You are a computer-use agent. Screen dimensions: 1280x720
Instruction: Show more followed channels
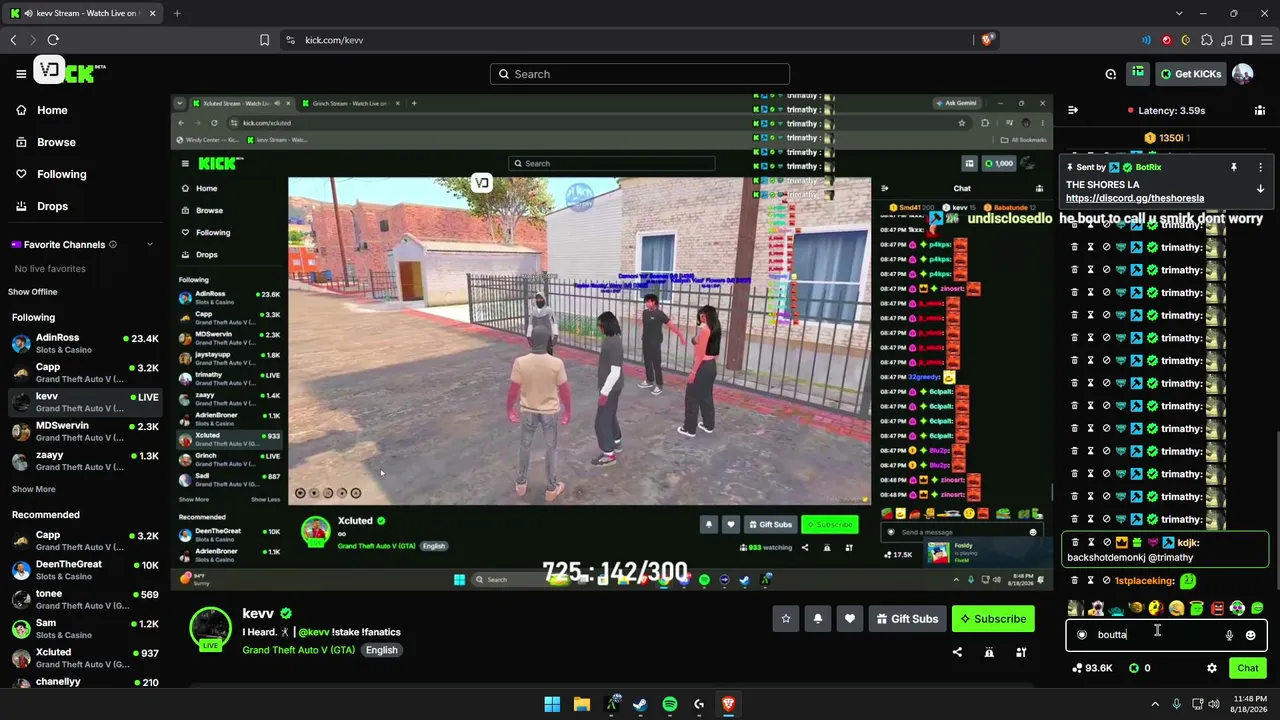(x=34, y=489)
